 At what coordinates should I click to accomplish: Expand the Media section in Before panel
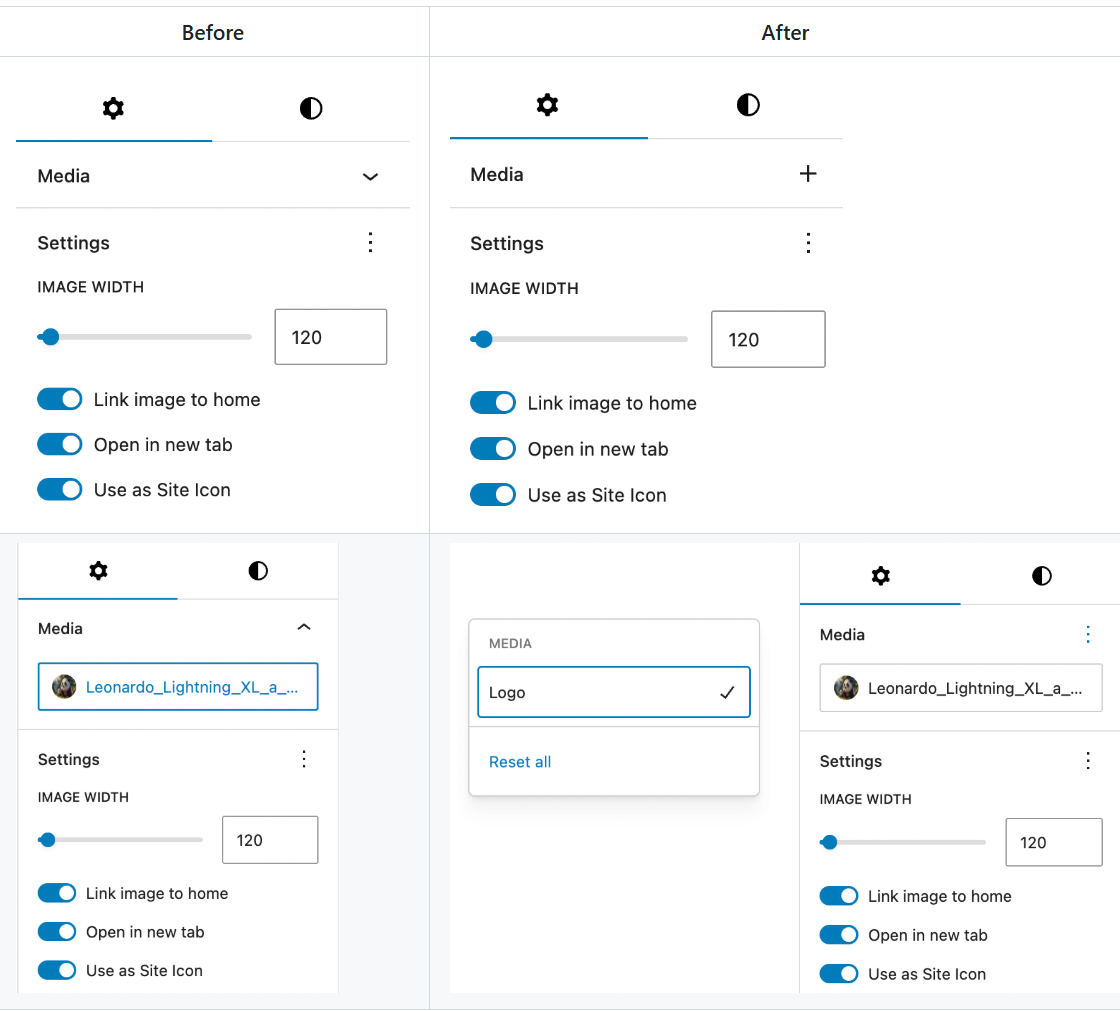(x=370, y=175)
